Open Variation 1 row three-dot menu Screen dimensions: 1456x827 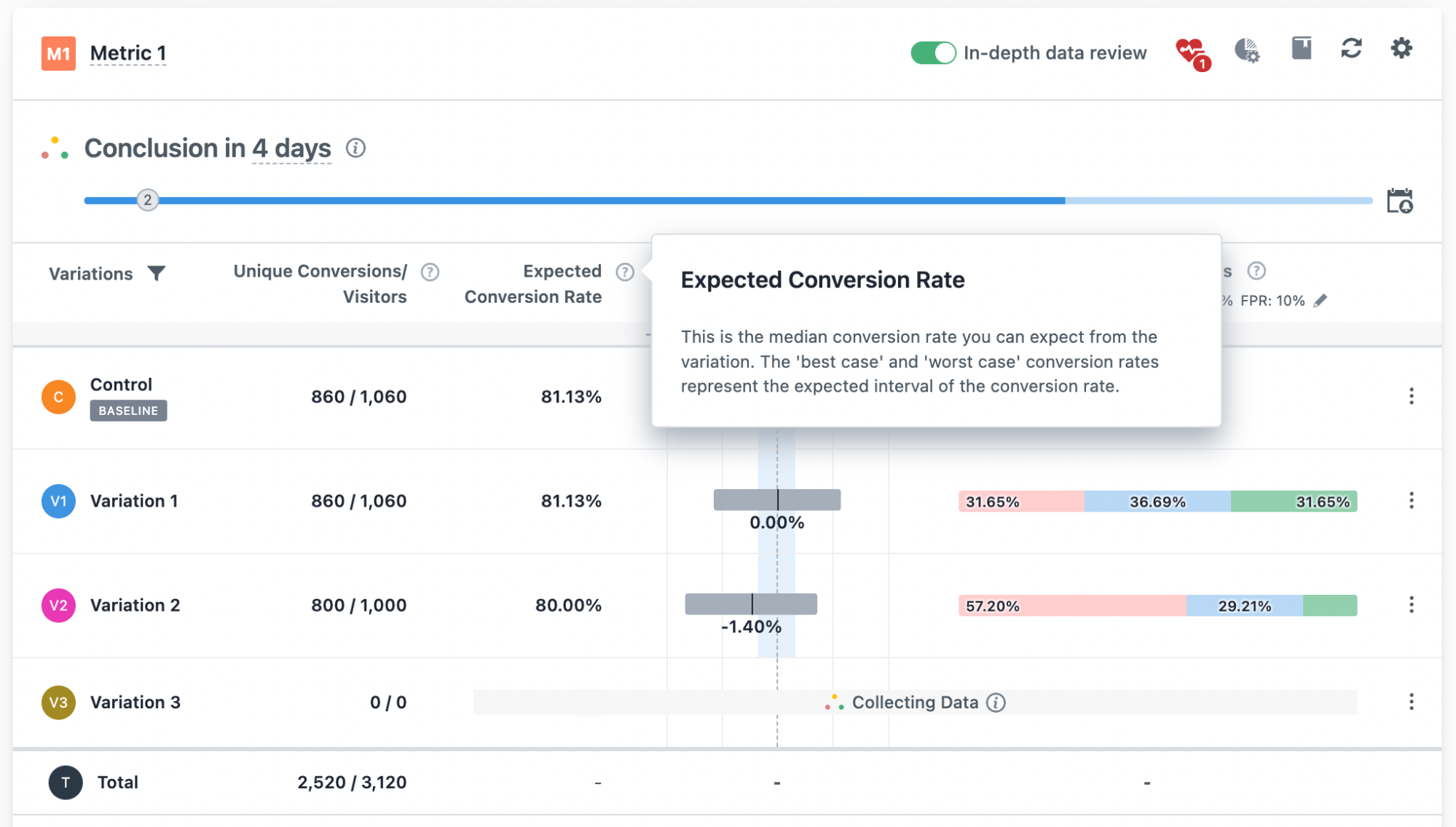pyautogui.click(x=1412, y=501)
